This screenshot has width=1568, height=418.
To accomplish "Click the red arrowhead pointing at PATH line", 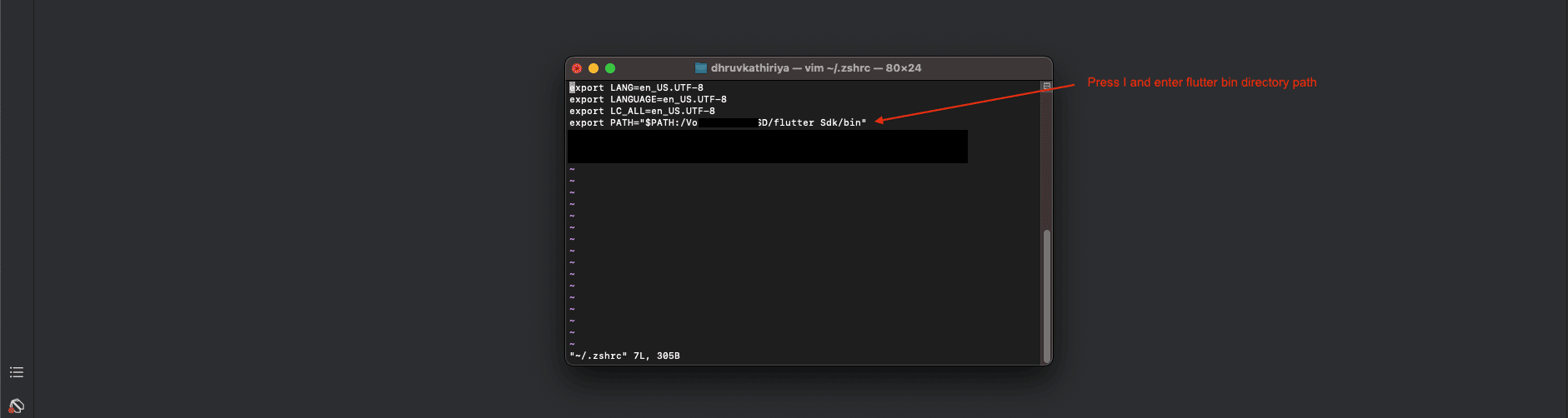I will (x=879, y=120).
